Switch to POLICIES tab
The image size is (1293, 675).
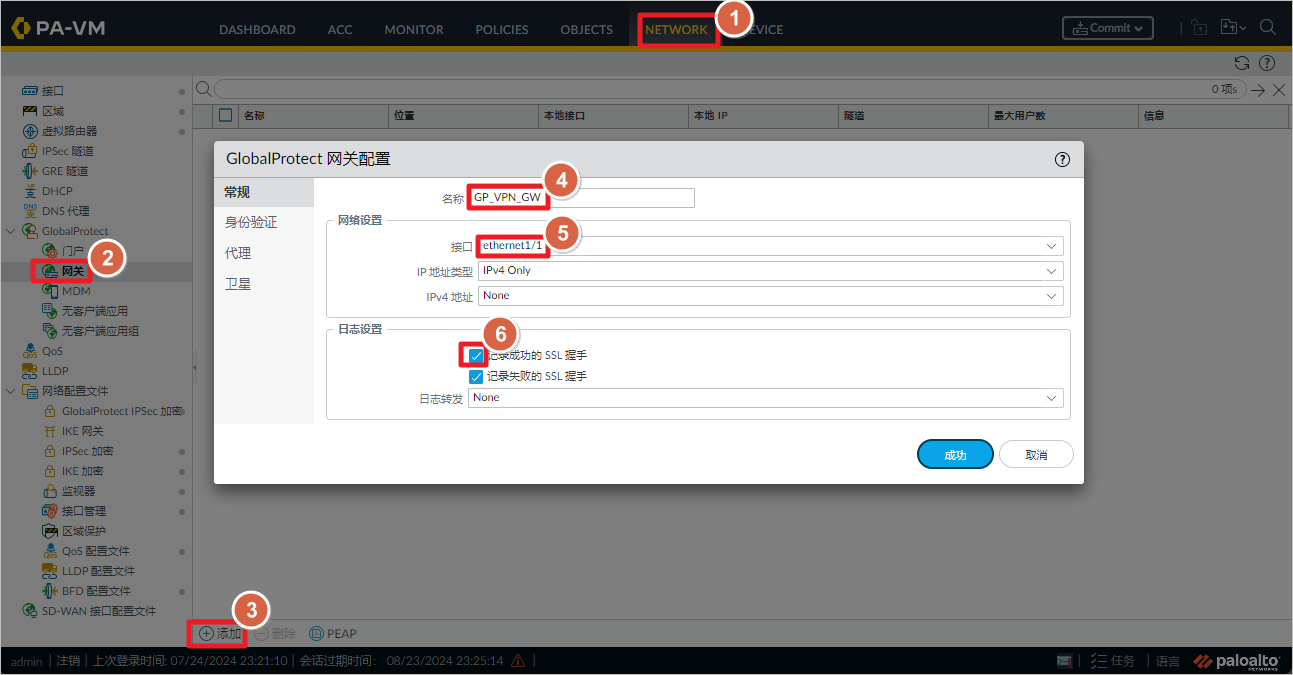tap(502, 29)
